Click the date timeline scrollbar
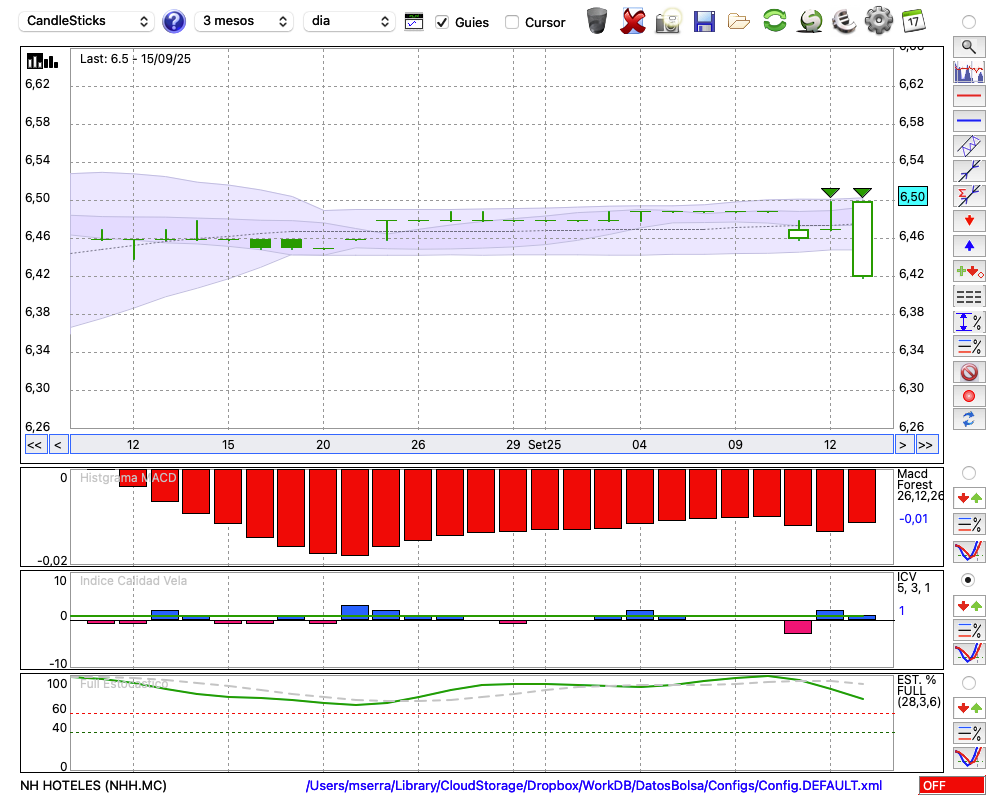 pyautogui.click(x=480, y=445)
